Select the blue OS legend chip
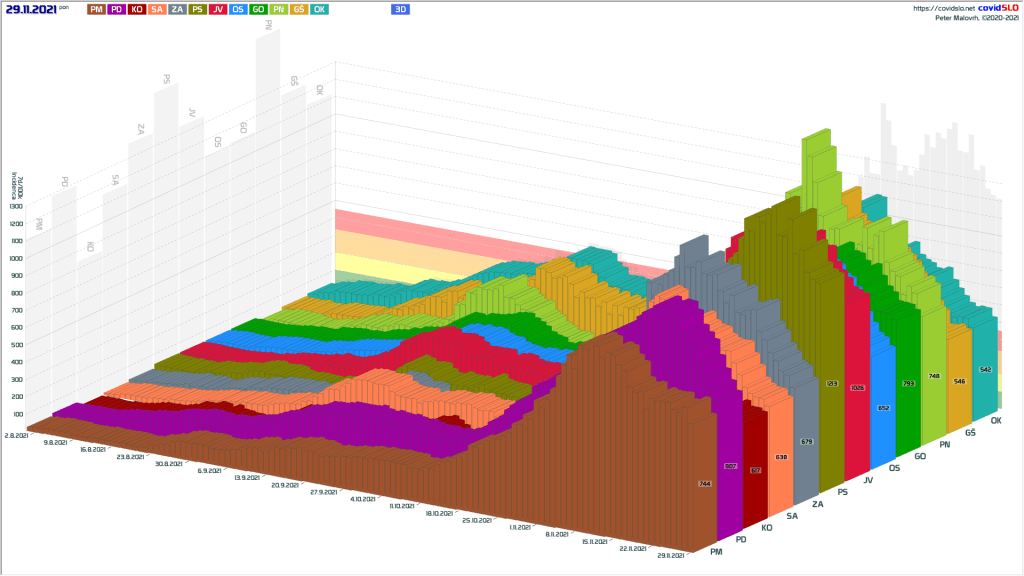The width and height of the screenshot is (1024, 576). pos(238,9)
